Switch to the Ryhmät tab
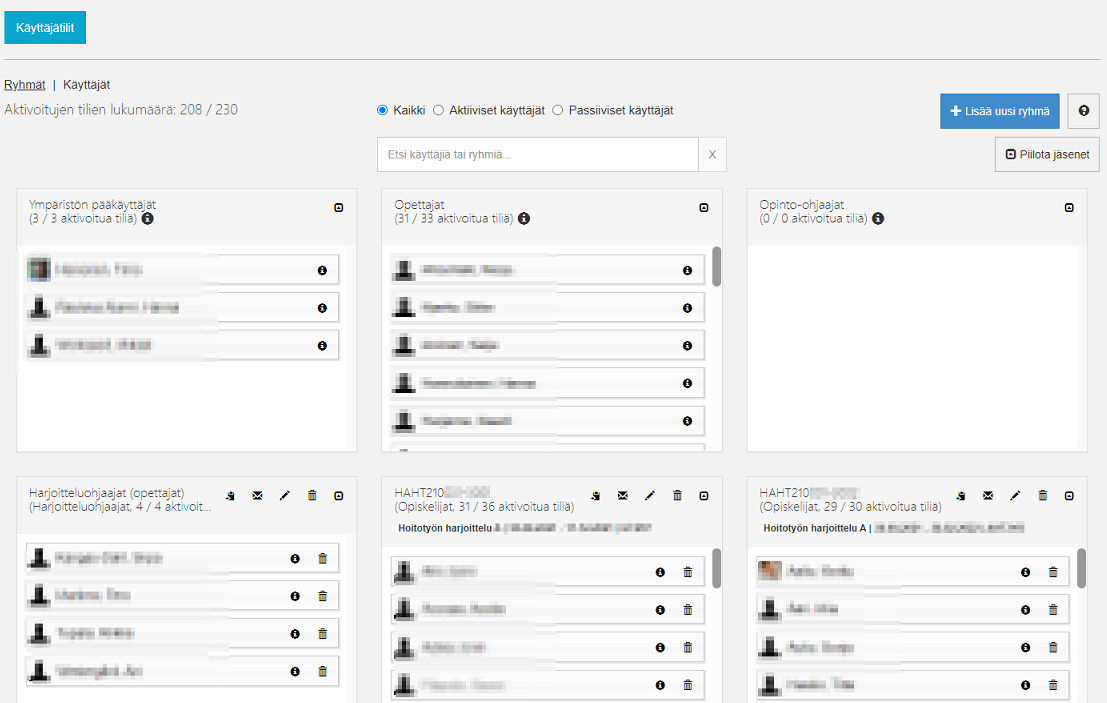This screenshot has width=1107, height=703. [x=24, y=85]
